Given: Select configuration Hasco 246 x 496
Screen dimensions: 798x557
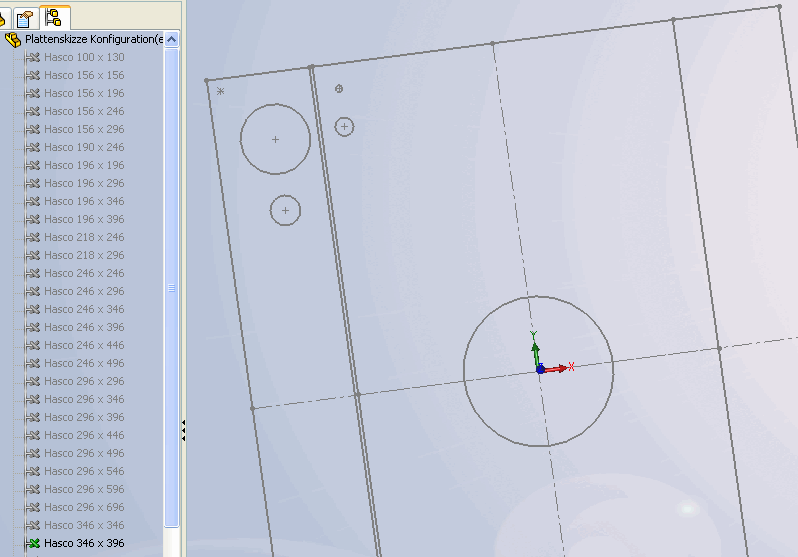Looking at the screenshot, I should click(x=84, y=363).
